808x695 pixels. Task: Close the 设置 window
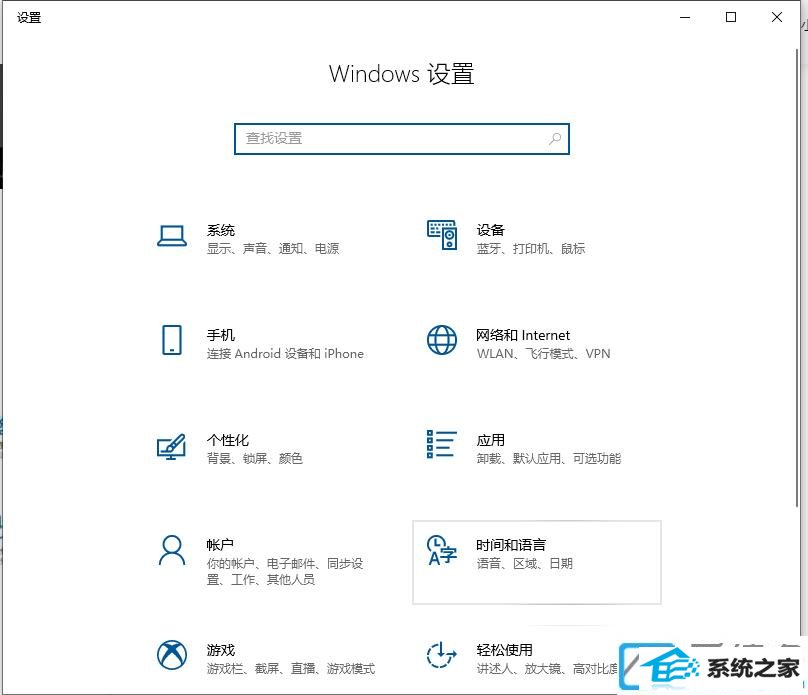click(x=777, y=18)
